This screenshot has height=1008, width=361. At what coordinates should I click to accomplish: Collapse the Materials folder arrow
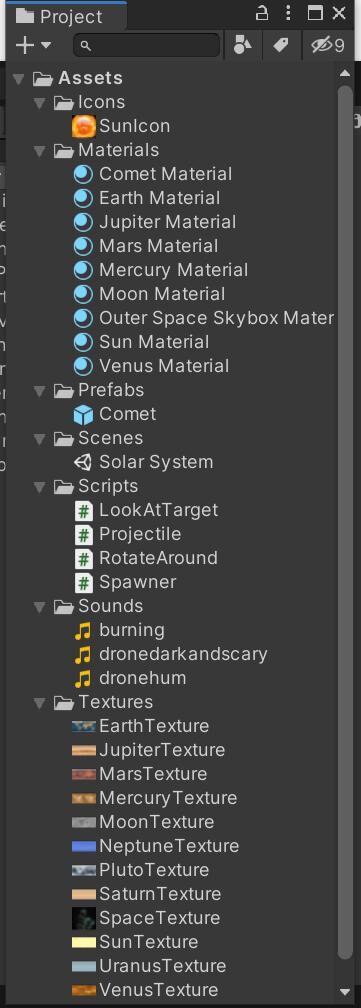point(40,150)
